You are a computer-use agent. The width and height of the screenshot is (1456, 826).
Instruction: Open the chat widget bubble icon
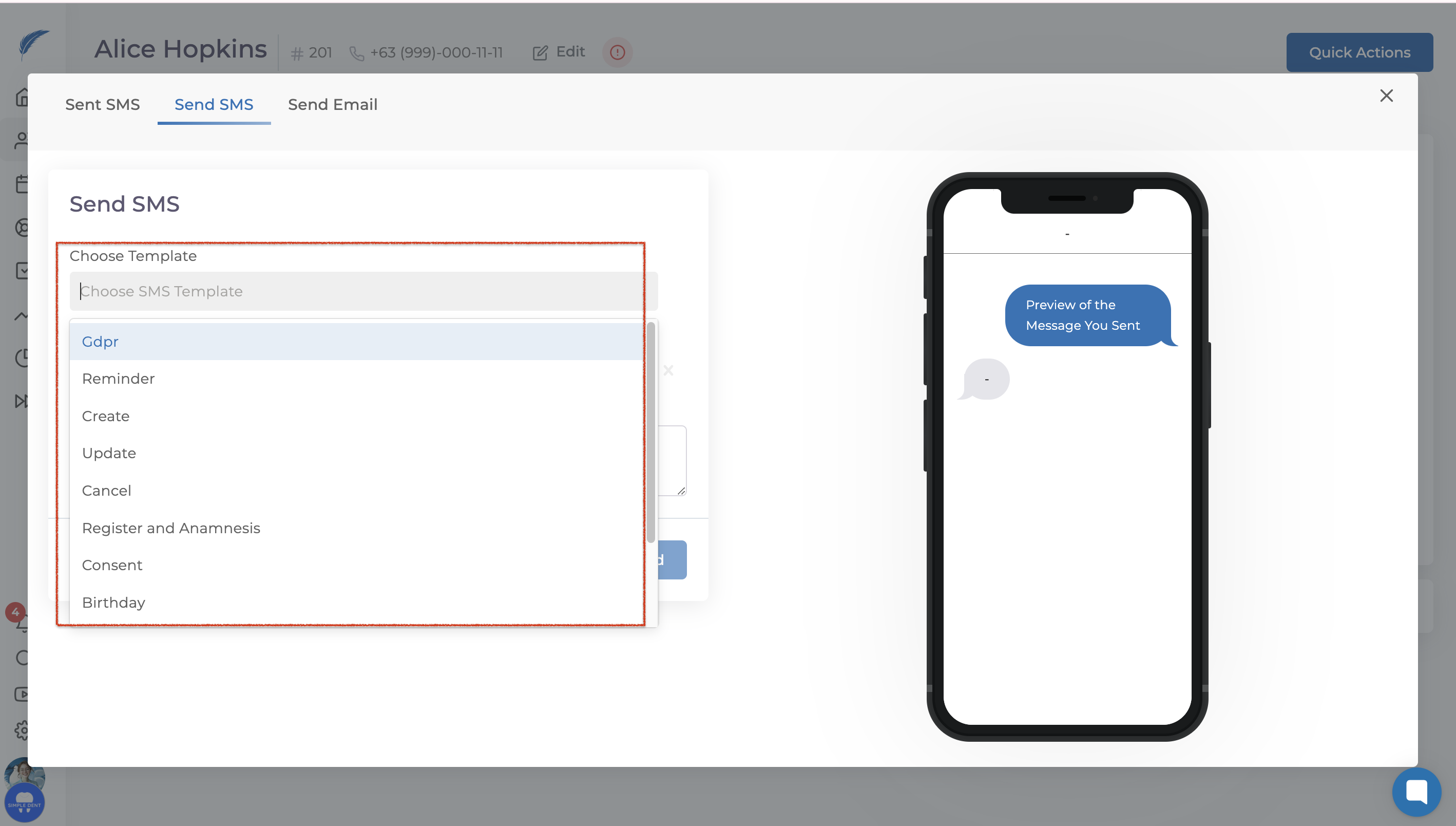(x=1416, y=791)
